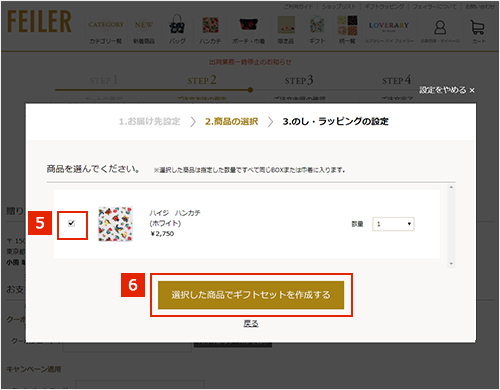The width and height of the screenshot is (500, 390).
Task: Go to step 1.お届け先設定
Action: 150,121
